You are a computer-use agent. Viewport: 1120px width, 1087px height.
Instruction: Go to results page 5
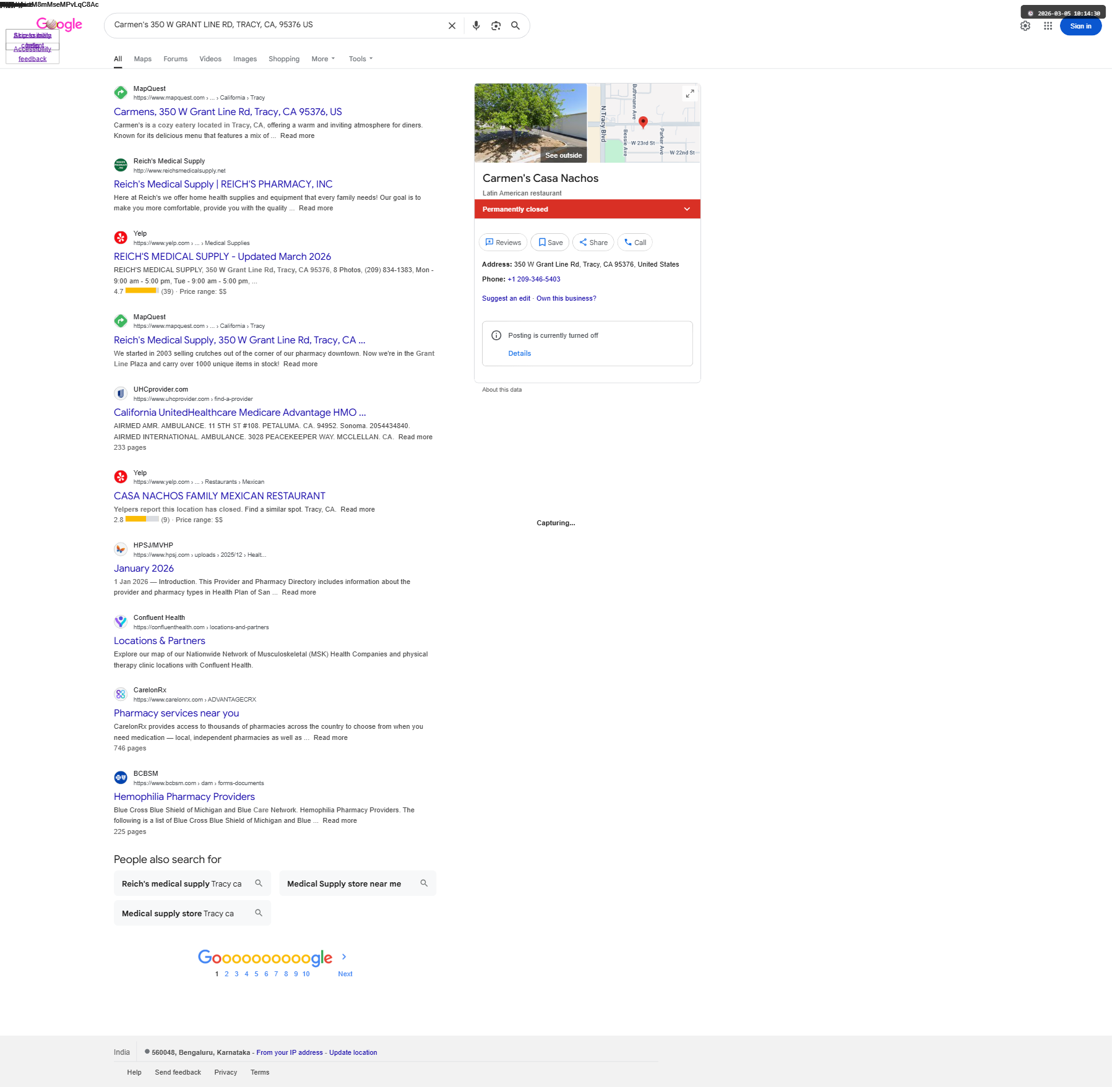(x=256, y=974)
